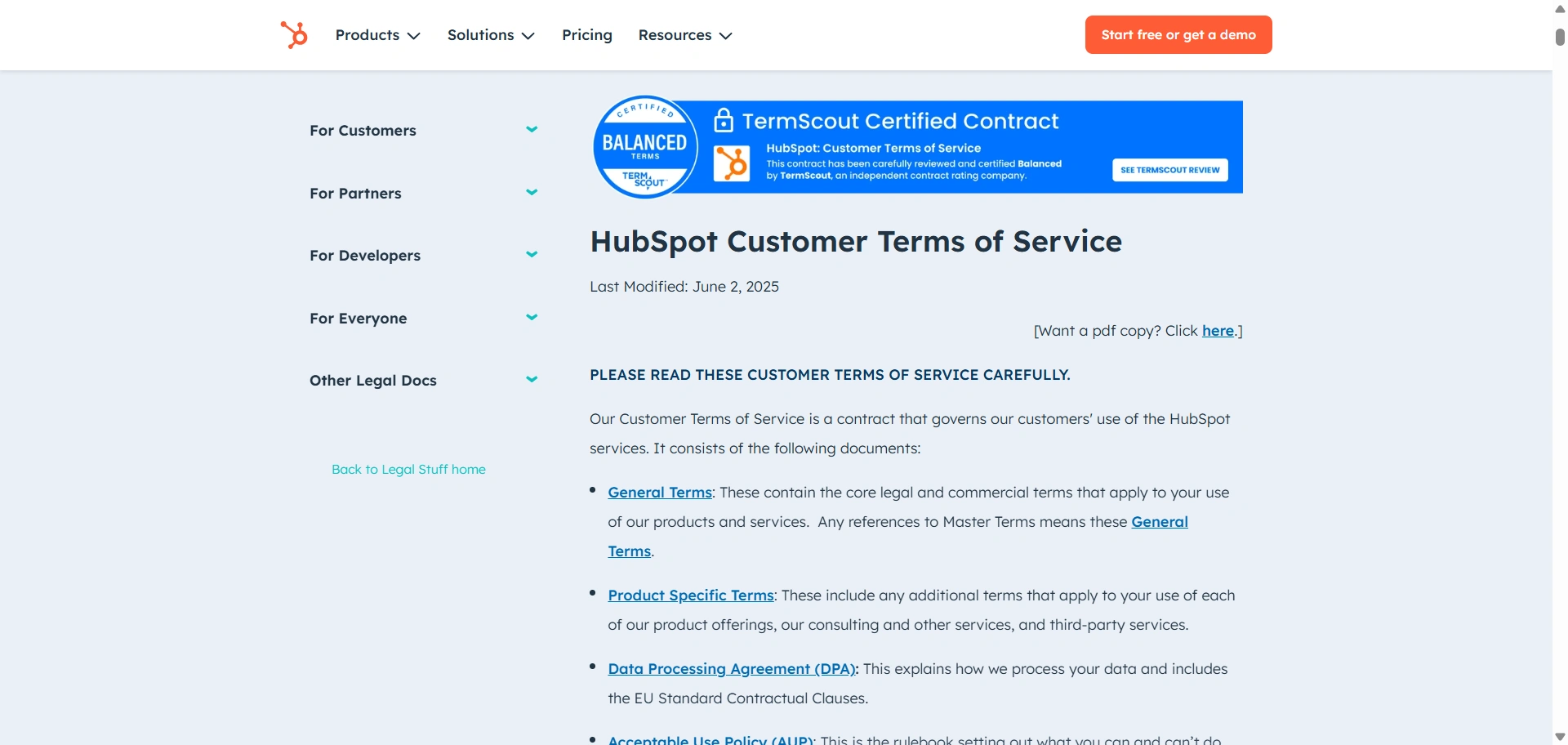Open Data Processing Agreement (DPA) link
The image size is (1568, 745).
coord(731,669)
